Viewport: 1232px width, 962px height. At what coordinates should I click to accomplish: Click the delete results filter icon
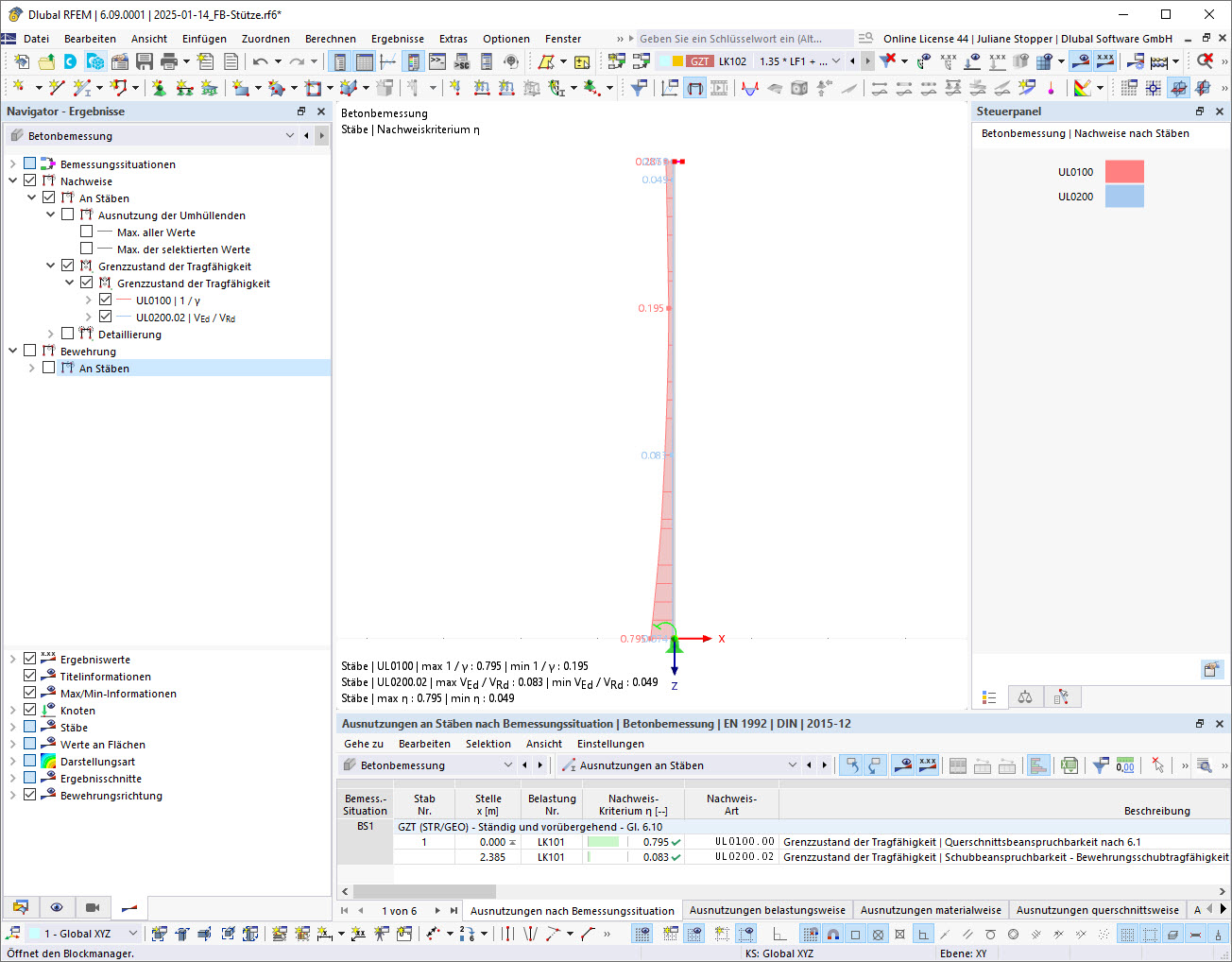click(888, 61)
